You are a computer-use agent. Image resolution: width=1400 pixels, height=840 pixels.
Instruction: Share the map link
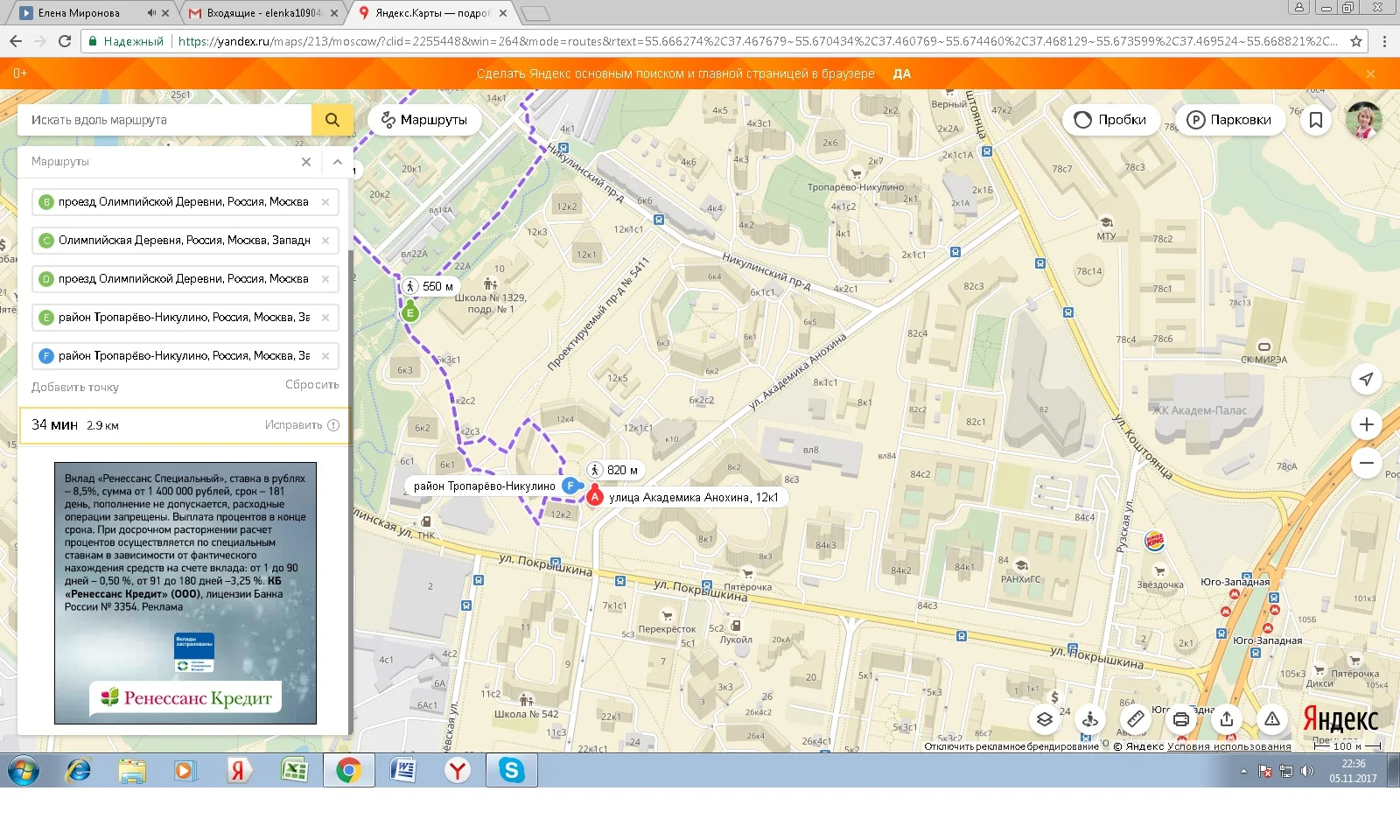click(x=1227, y=719)
